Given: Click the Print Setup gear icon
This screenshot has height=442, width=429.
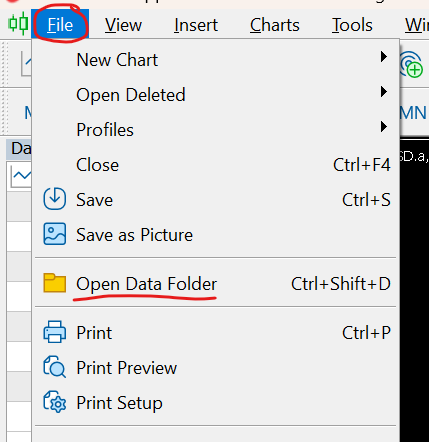Looking at the screenshot, I should coord(55,402).
